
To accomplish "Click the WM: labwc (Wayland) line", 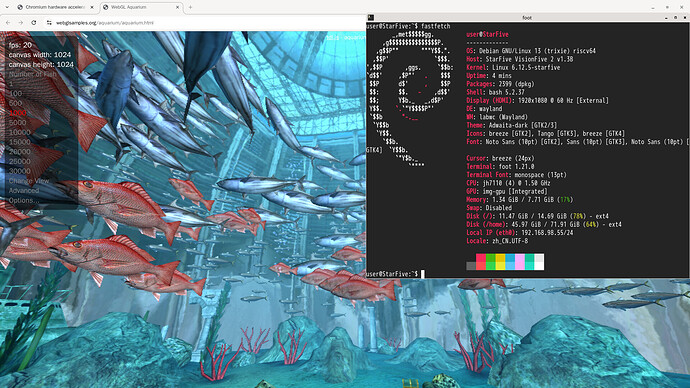I will click(x=496, y=117).
